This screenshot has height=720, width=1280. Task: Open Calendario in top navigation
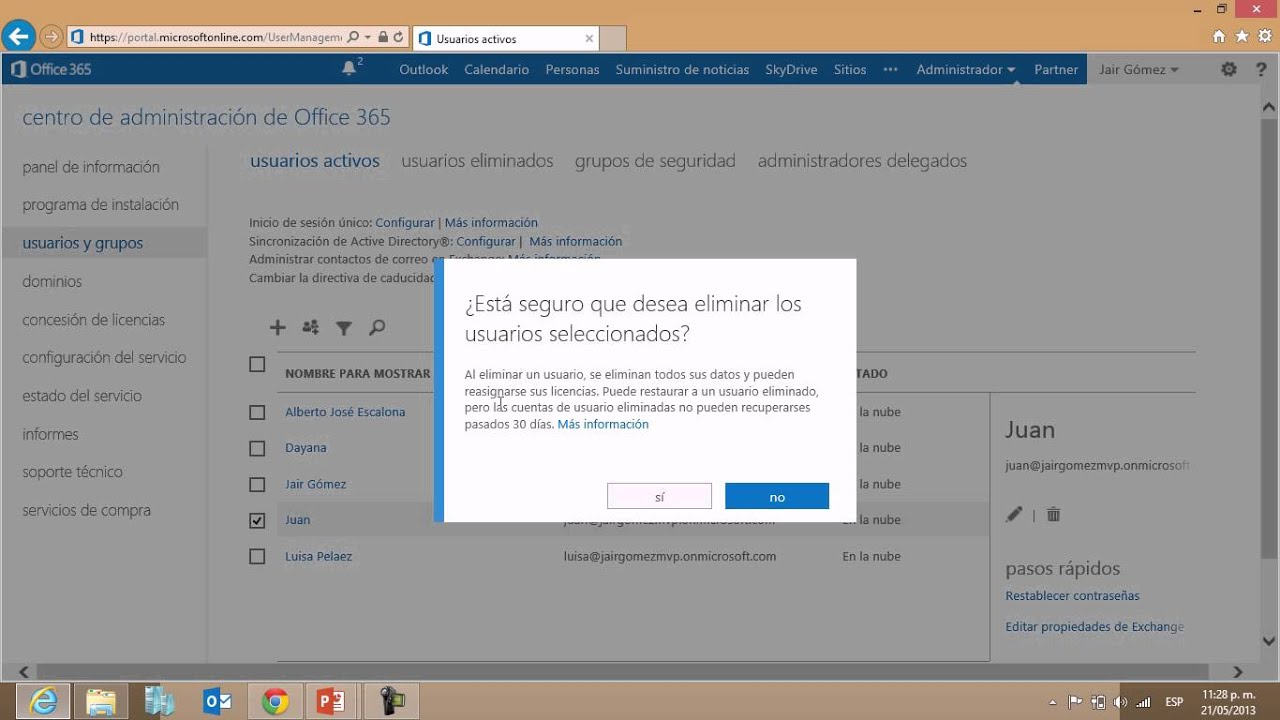(497, 69)
